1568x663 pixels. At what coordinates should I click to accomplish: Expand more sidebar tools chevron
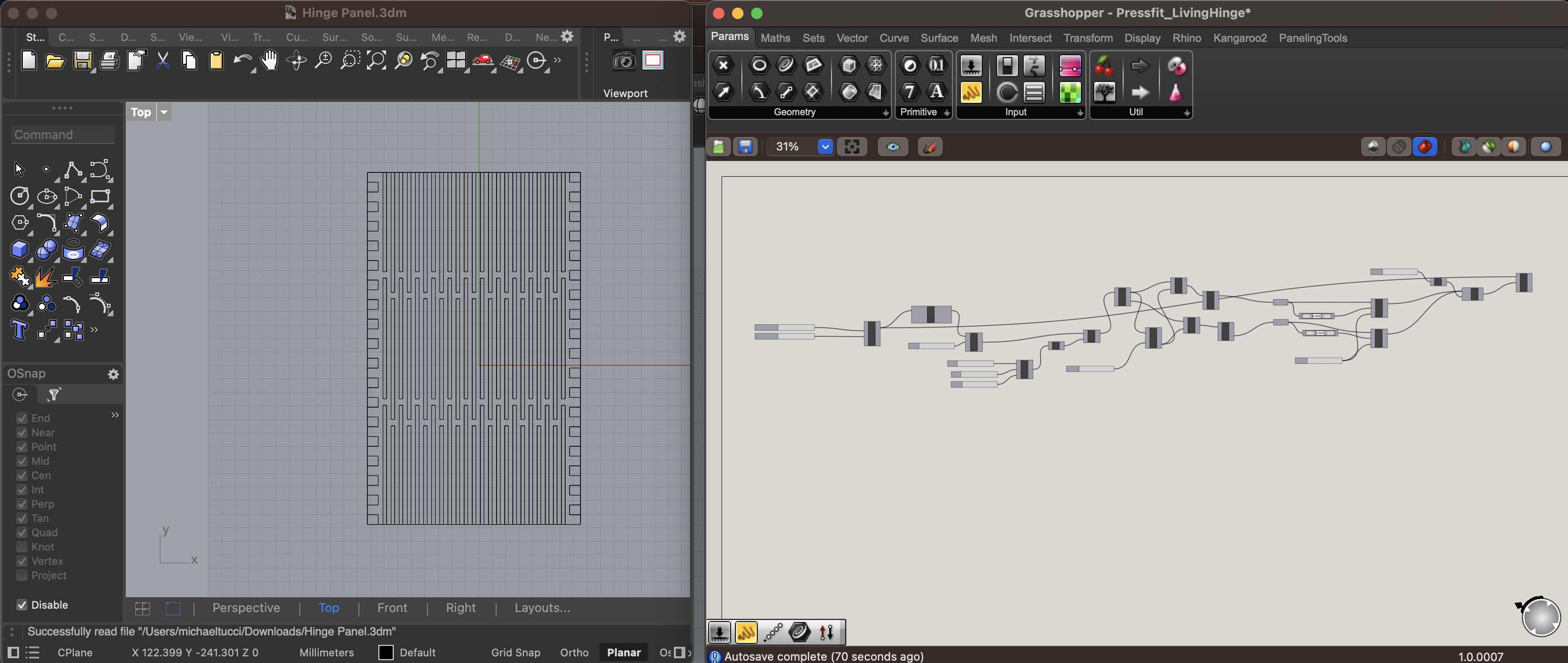[x=94, y=330]
